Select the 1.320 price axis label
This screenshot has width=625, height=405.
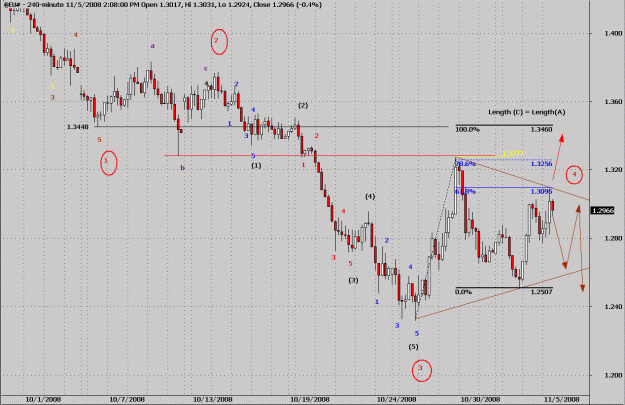[x=613, y=170]
